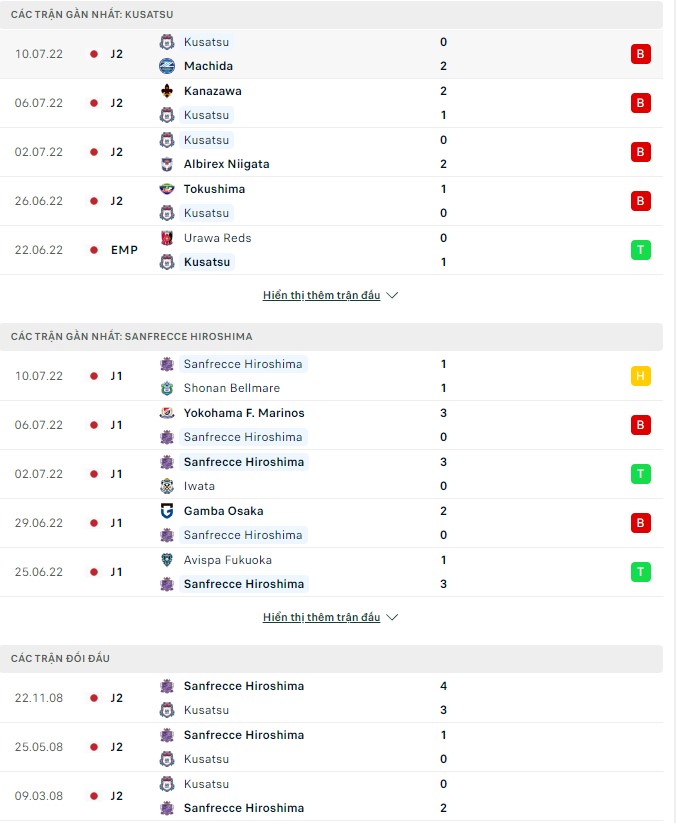Select the yellow H draw badge

pos(640,375)
